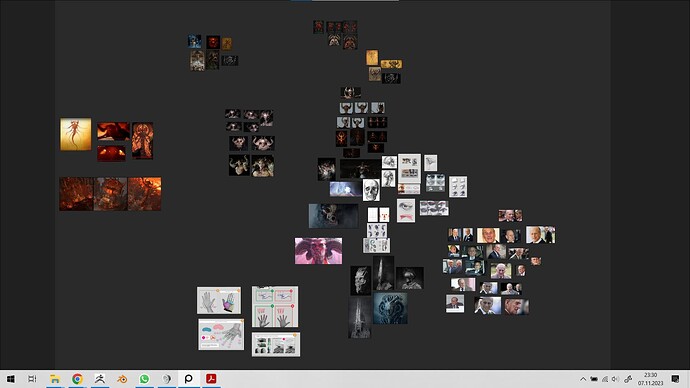This screenshot has width=690, height=388.
Task: Select the pink horned demon image
Action: point(319,251)
